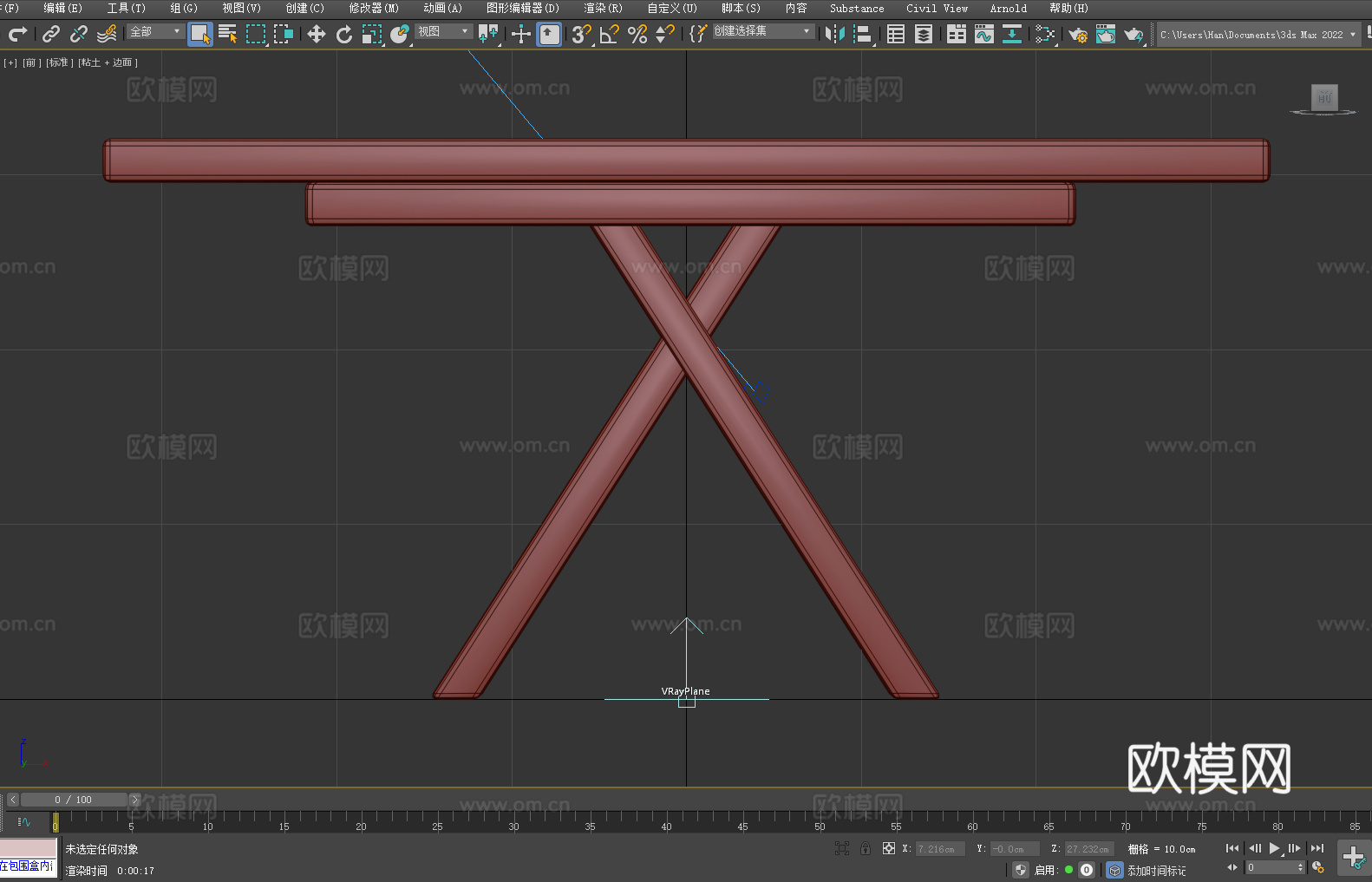1372x882 pixels.
Task: Toggle Angle Snap
Action: point(610,34)
